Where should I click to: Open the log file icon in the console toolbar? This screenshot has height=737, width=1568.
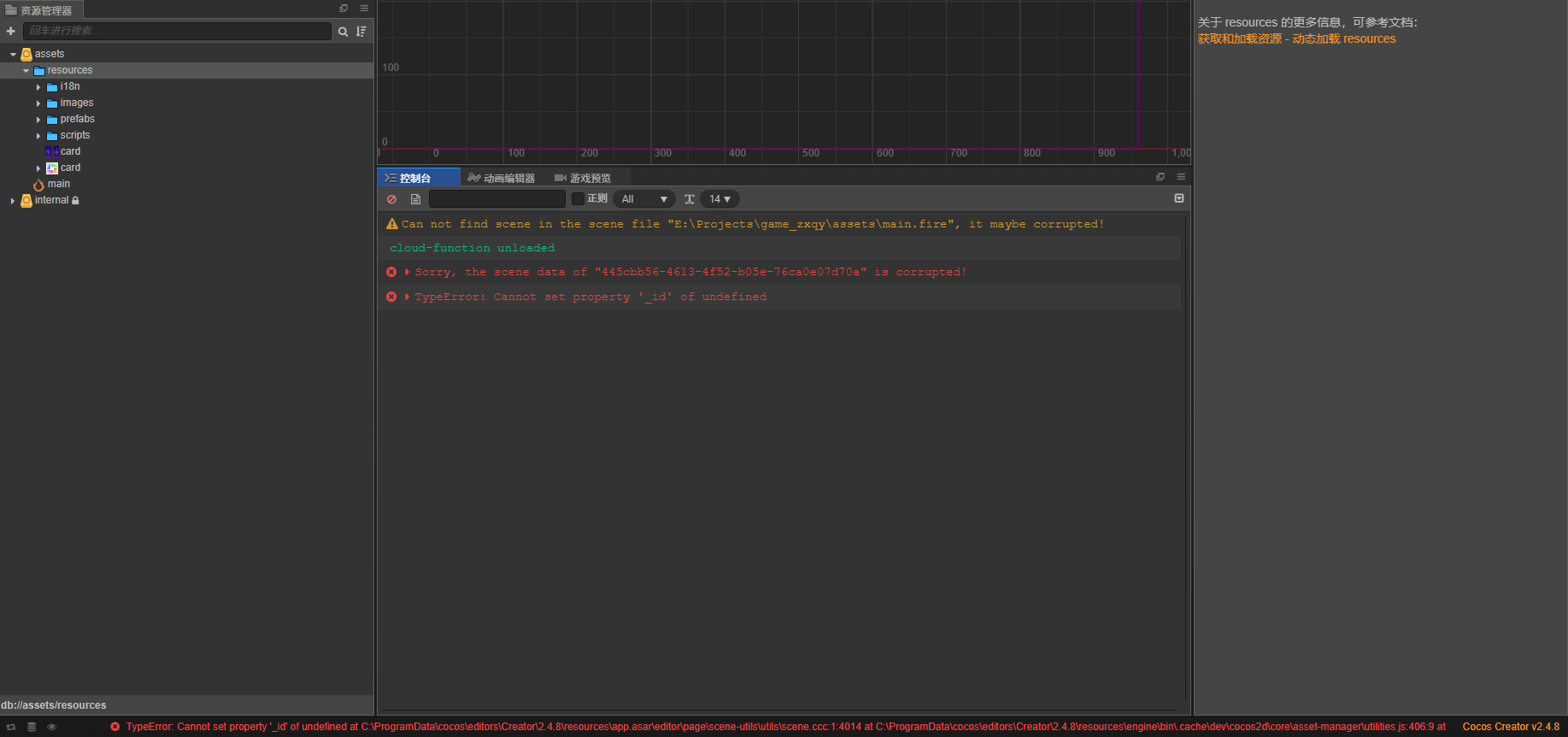(415, 199)
